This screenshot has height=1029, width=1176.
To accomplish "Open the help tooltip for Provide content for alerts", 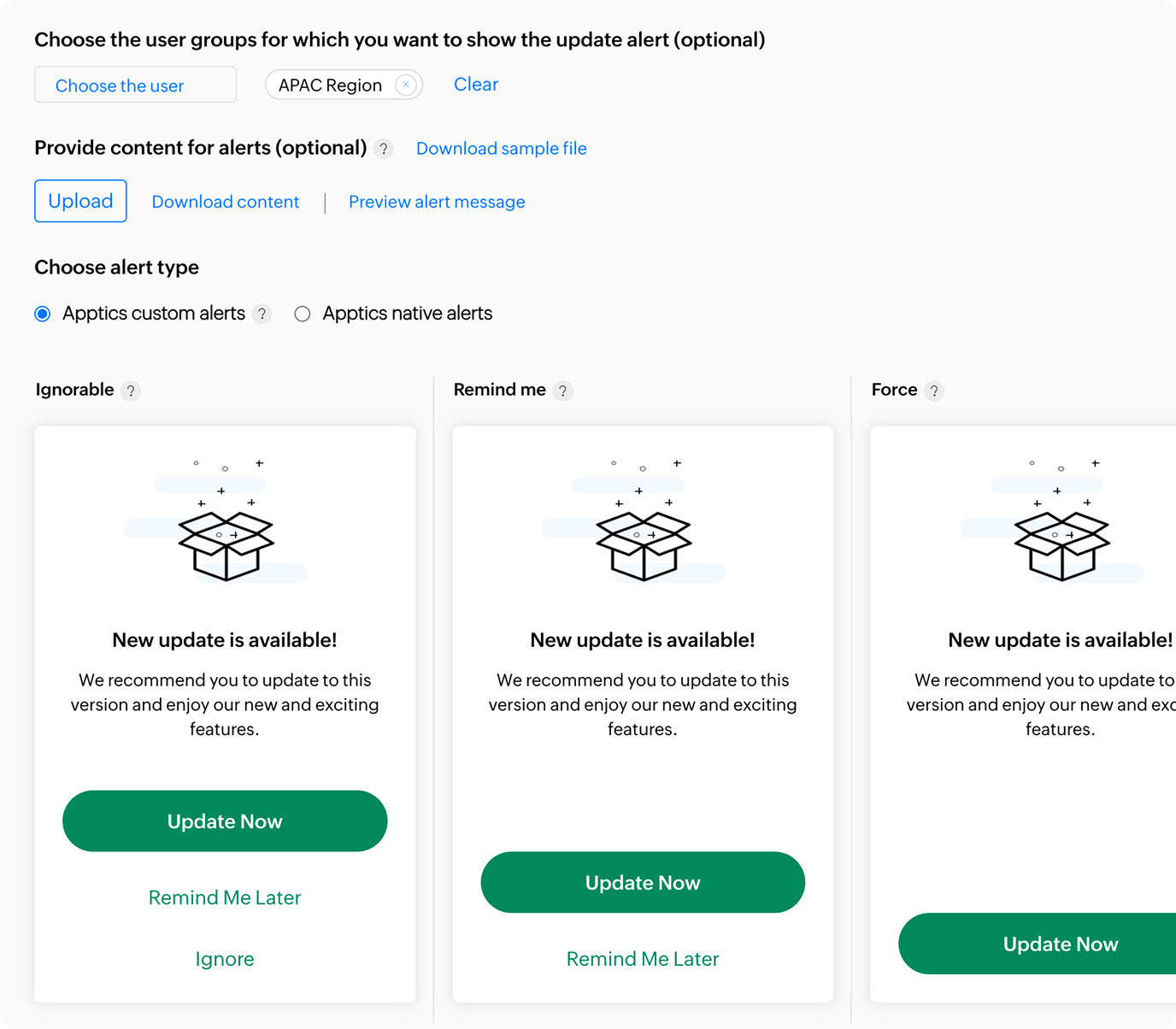I will [384, 149].
